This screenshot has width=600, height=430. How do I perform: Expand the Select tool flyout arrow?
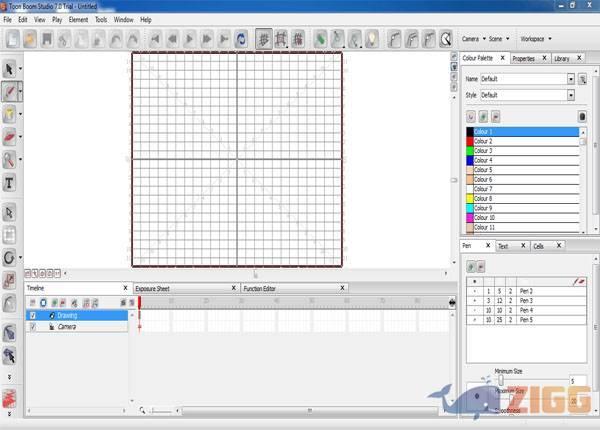21,69
